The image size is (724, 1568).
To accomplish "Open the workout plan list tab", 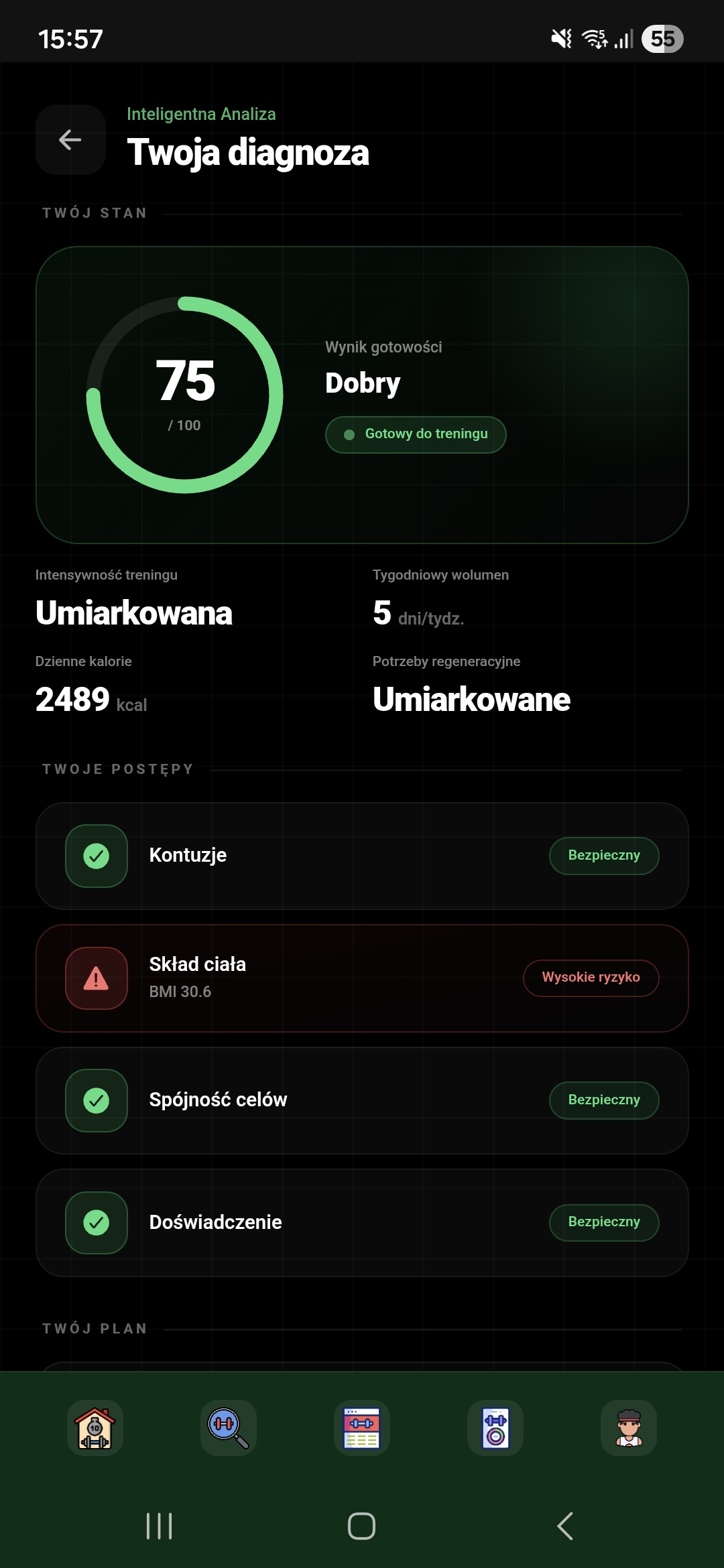I will click(x=362, y=1427).
